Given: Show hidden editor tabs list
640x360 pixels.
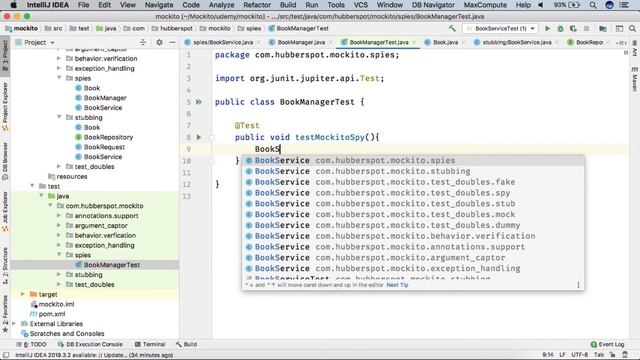Looking at the screenshot, I should tap(621, 42).
